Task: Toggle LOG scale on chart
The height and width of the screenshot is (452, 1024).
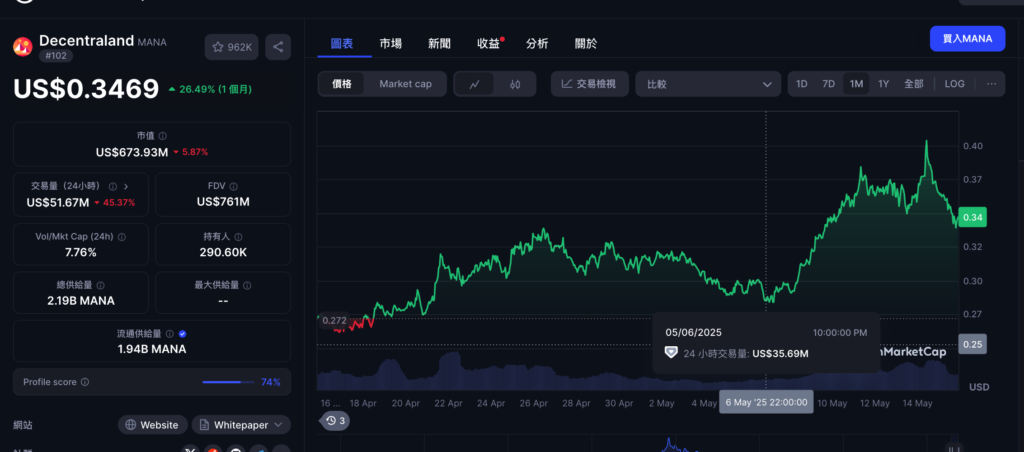Action: pos(954,84)
